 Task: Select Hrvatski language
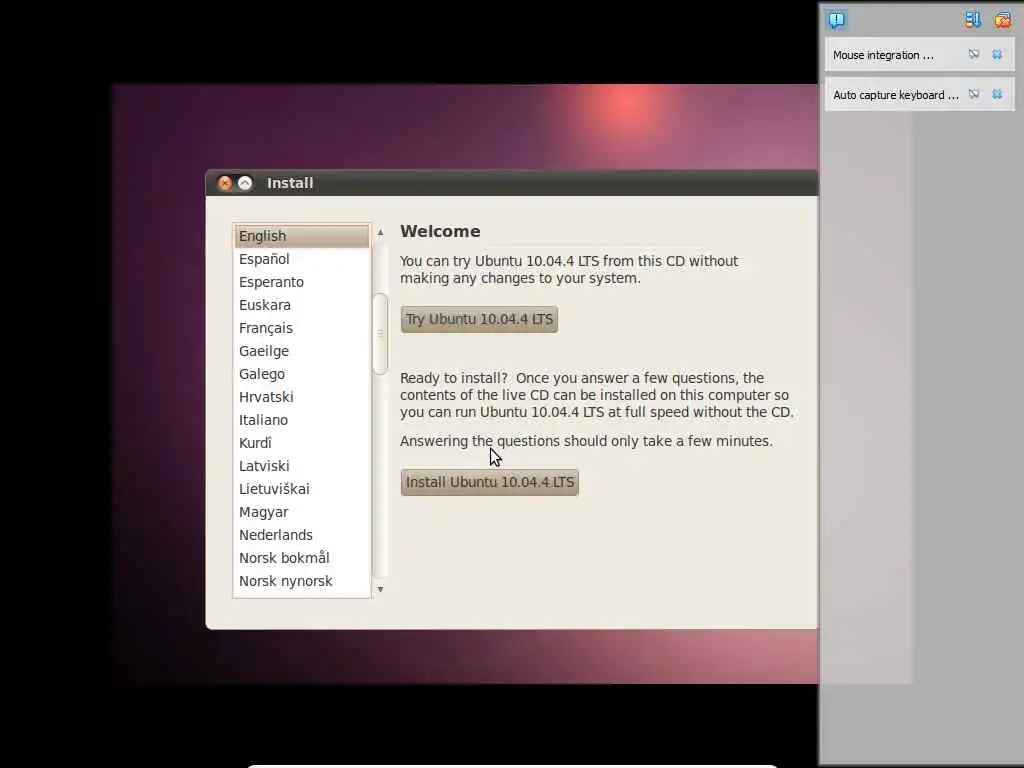[x=302, y=397]
